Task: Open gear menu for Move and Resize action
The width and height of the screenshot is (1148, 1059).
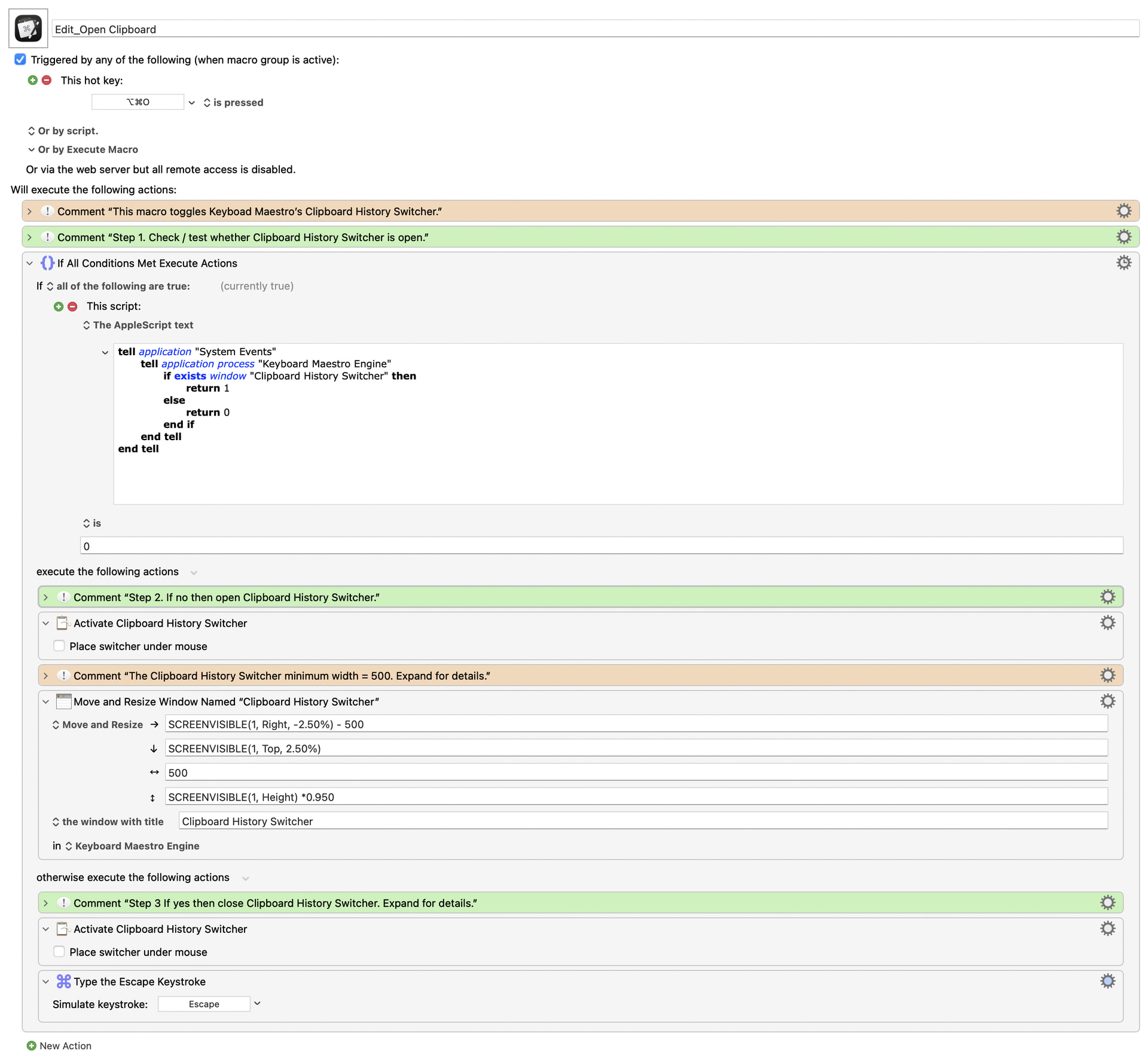Action: pos(1107,701)
